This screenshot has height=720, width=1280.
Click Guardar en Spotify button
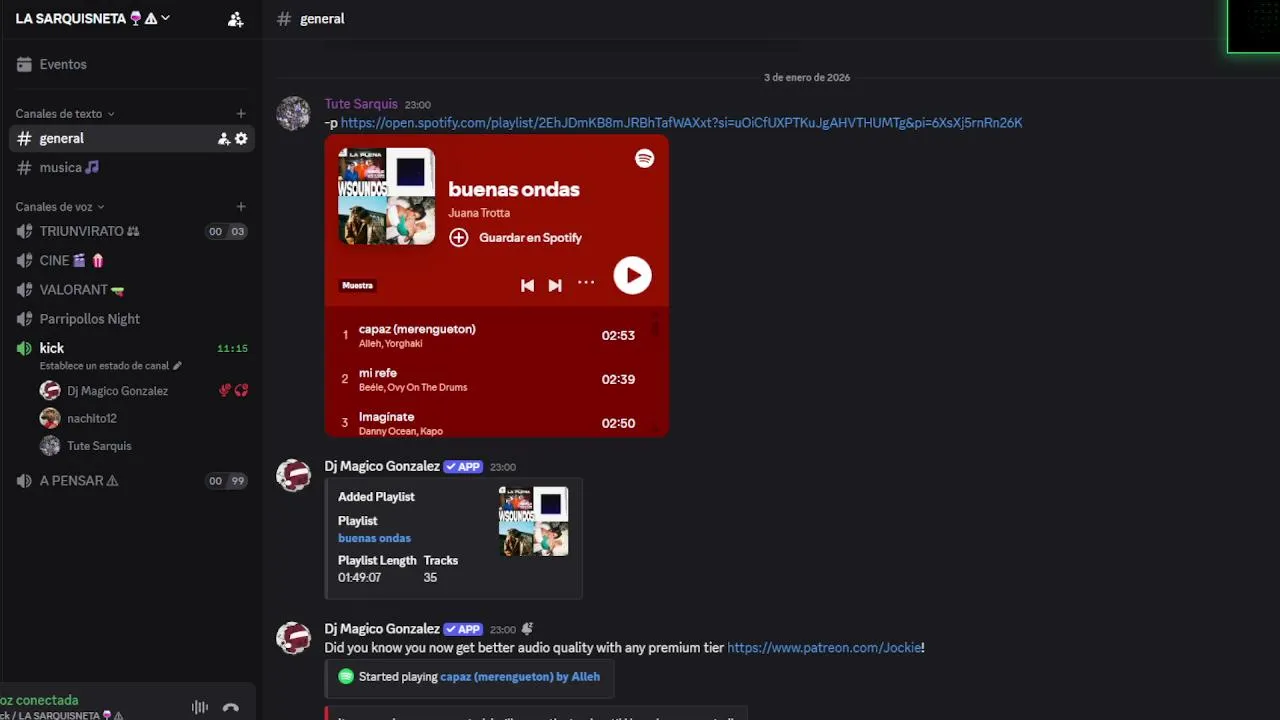(x=515, y=237)
